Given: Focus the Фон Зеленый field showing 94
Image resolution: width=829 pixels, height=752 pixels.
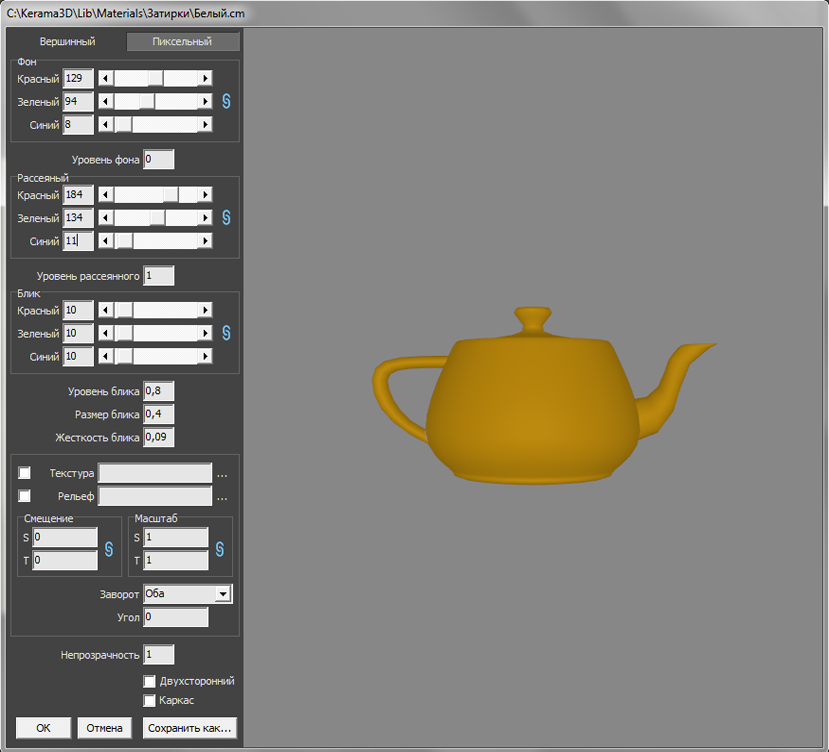Looking at the screenshot, I should pyautogui.click(x=78, y=101).
